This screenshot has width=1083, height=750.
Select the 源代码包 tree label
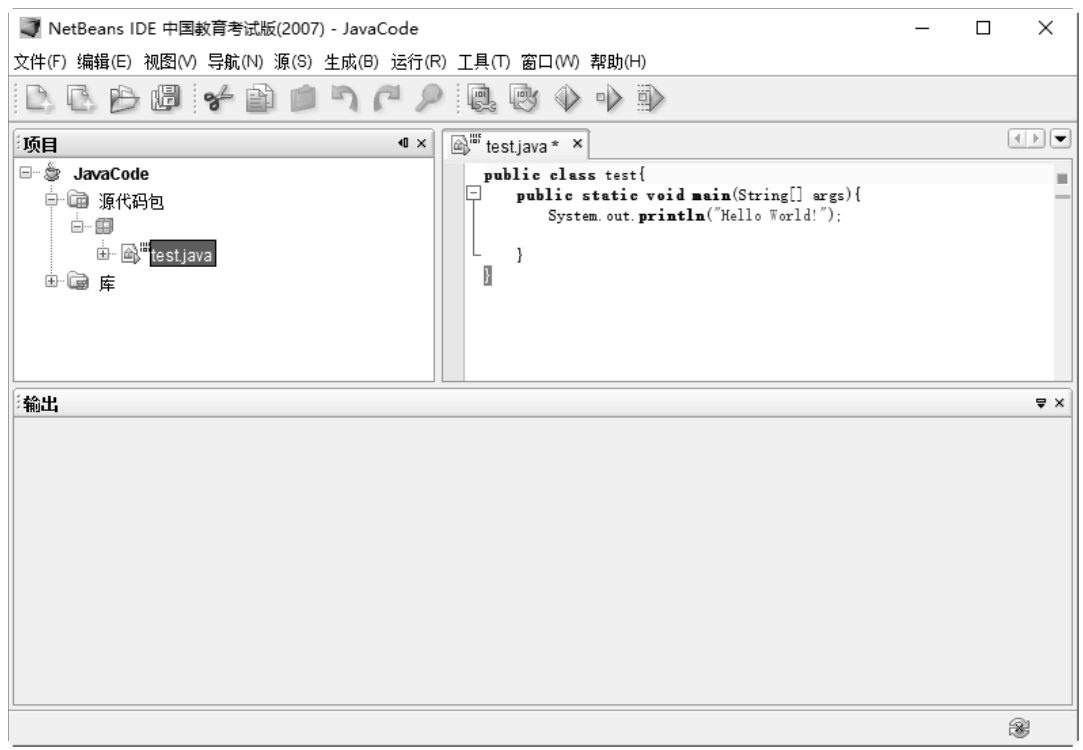pos(131,201)
